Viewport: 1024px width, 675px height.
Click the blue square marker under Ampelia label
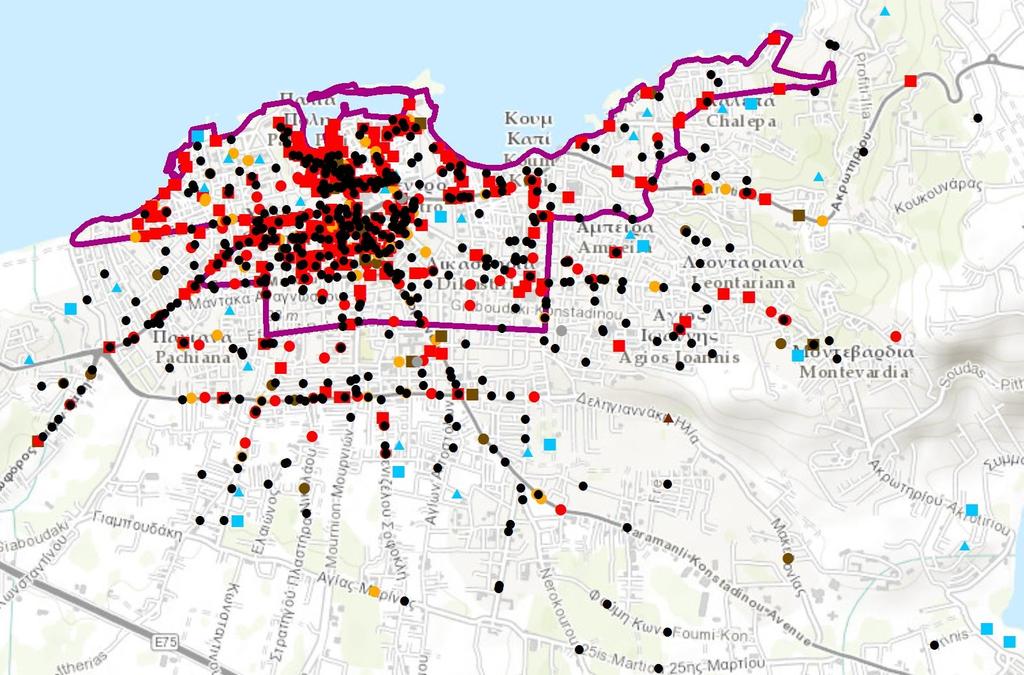pyautogui.click(x=644, y=246)
